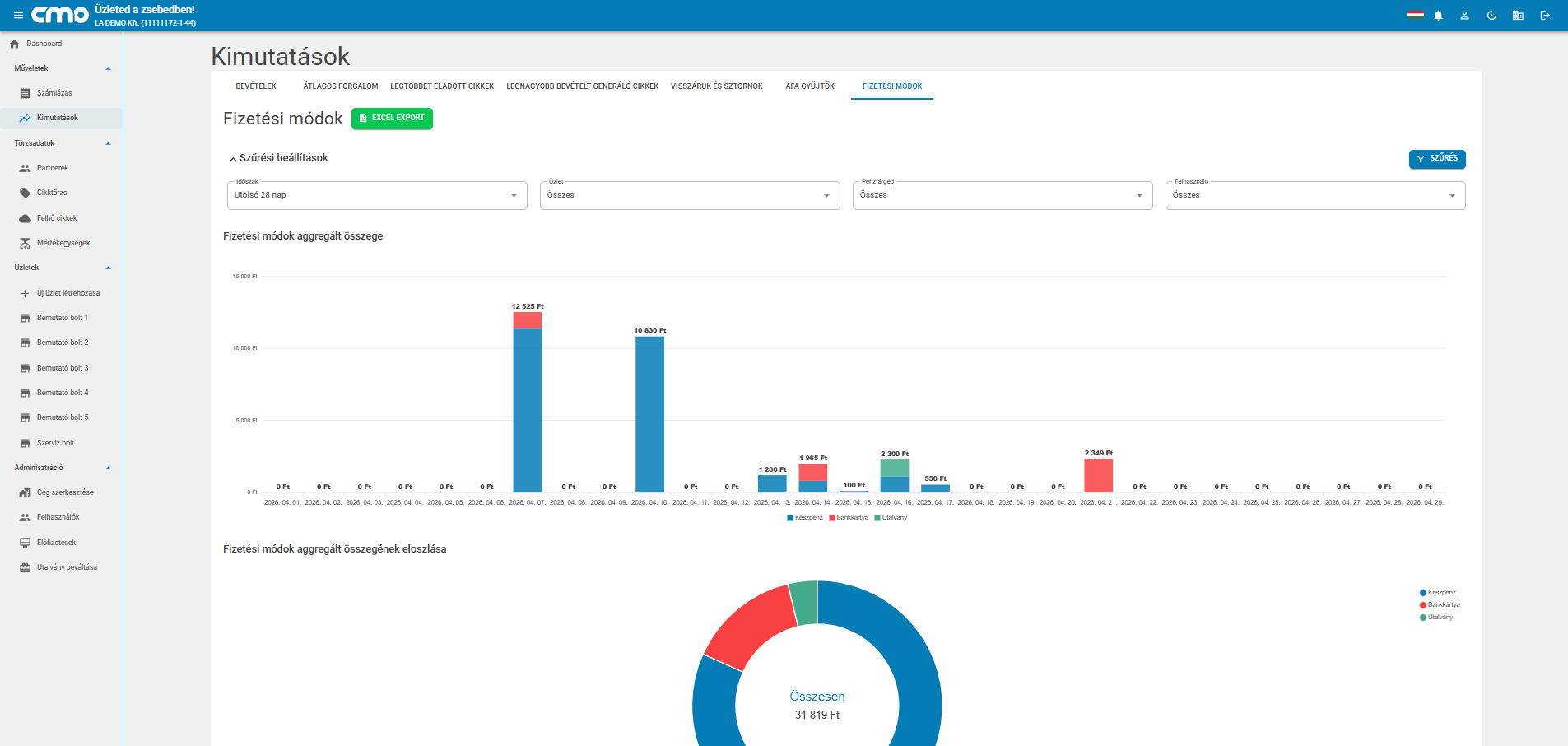Open Cikktörzs via the tag icon
Viewport: 1568px width, 746px height.
(25, 193)
